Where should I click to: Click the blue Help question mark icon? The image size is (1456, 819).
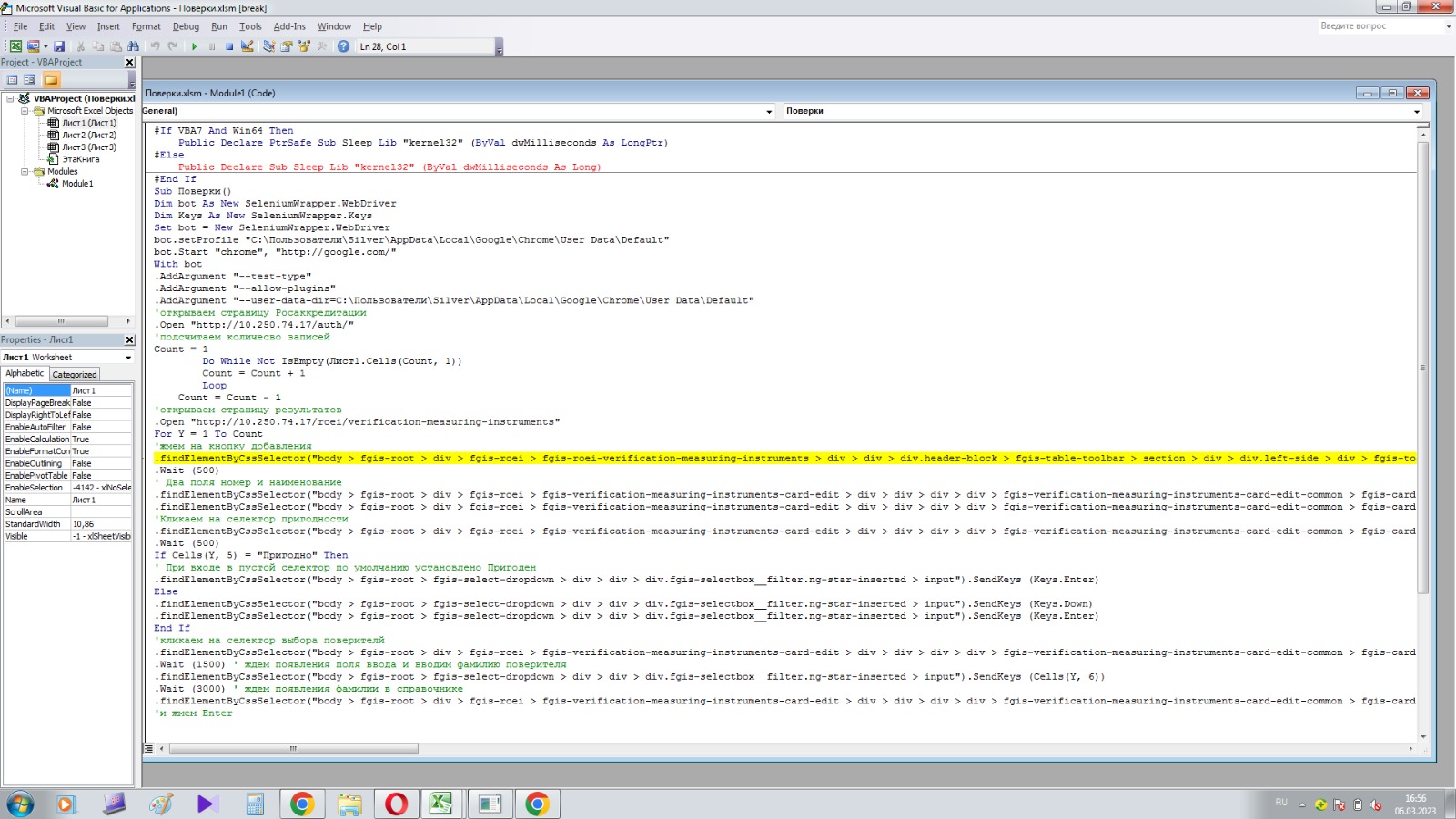pyautogui.click(x=343, y=46)
